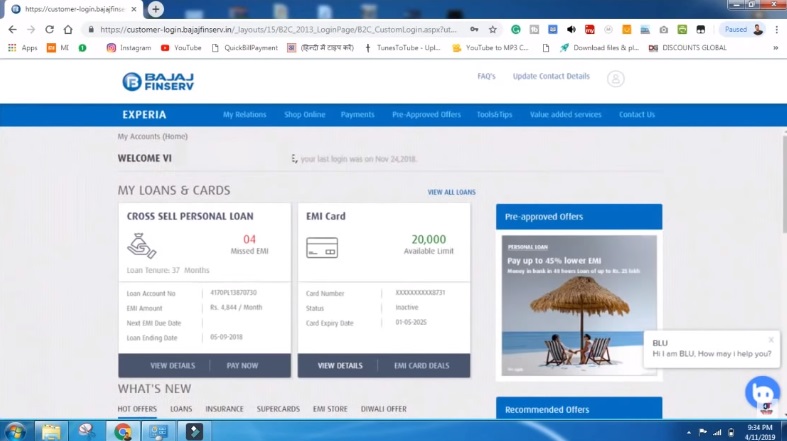Click VIEW DETAILS under EMI Card
The image size is (787, 441).
pyautogui.click(x=340, y=366)
